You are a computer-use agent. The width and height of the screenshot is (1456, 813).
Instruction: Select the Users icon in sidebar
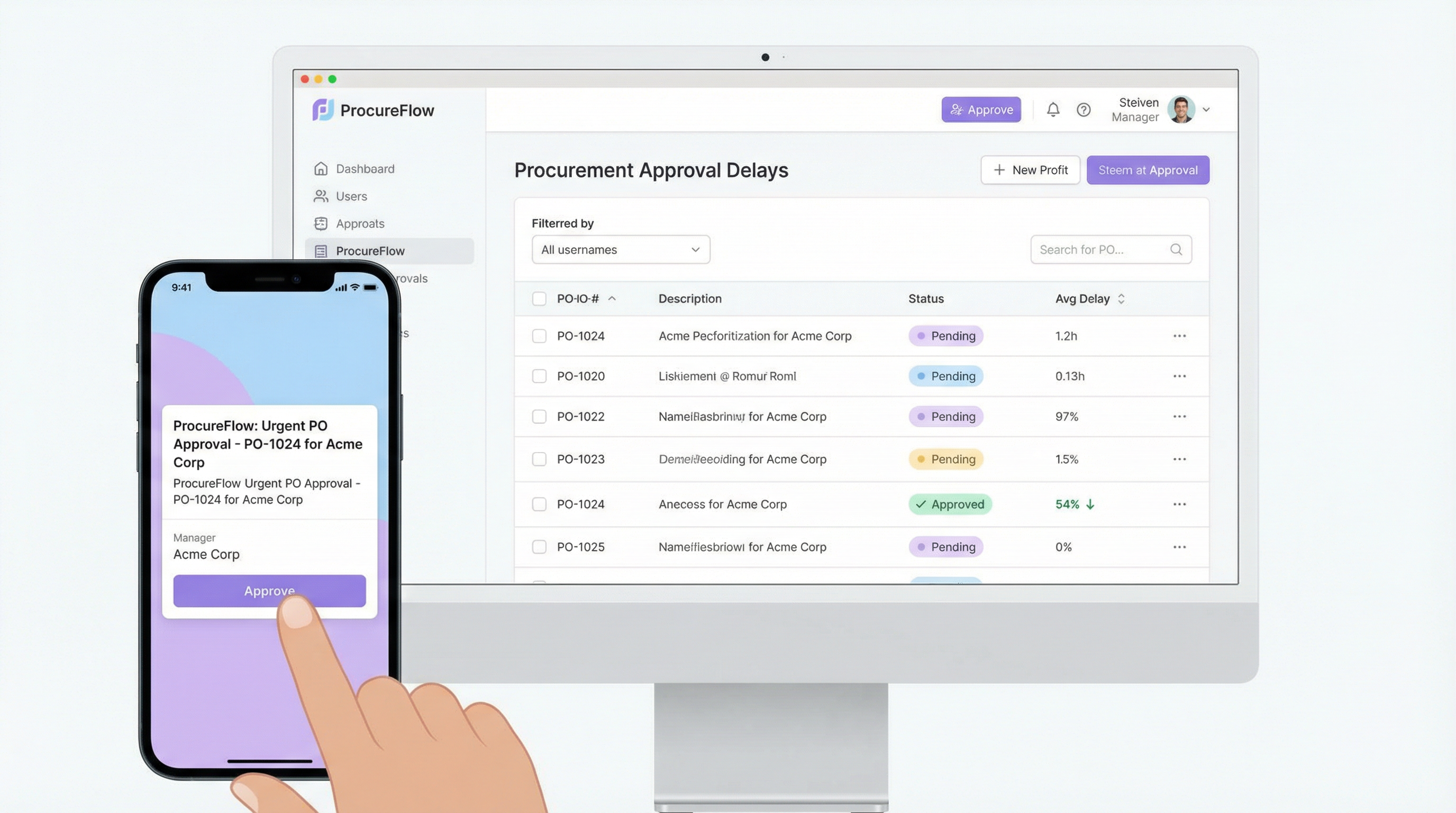321,196
